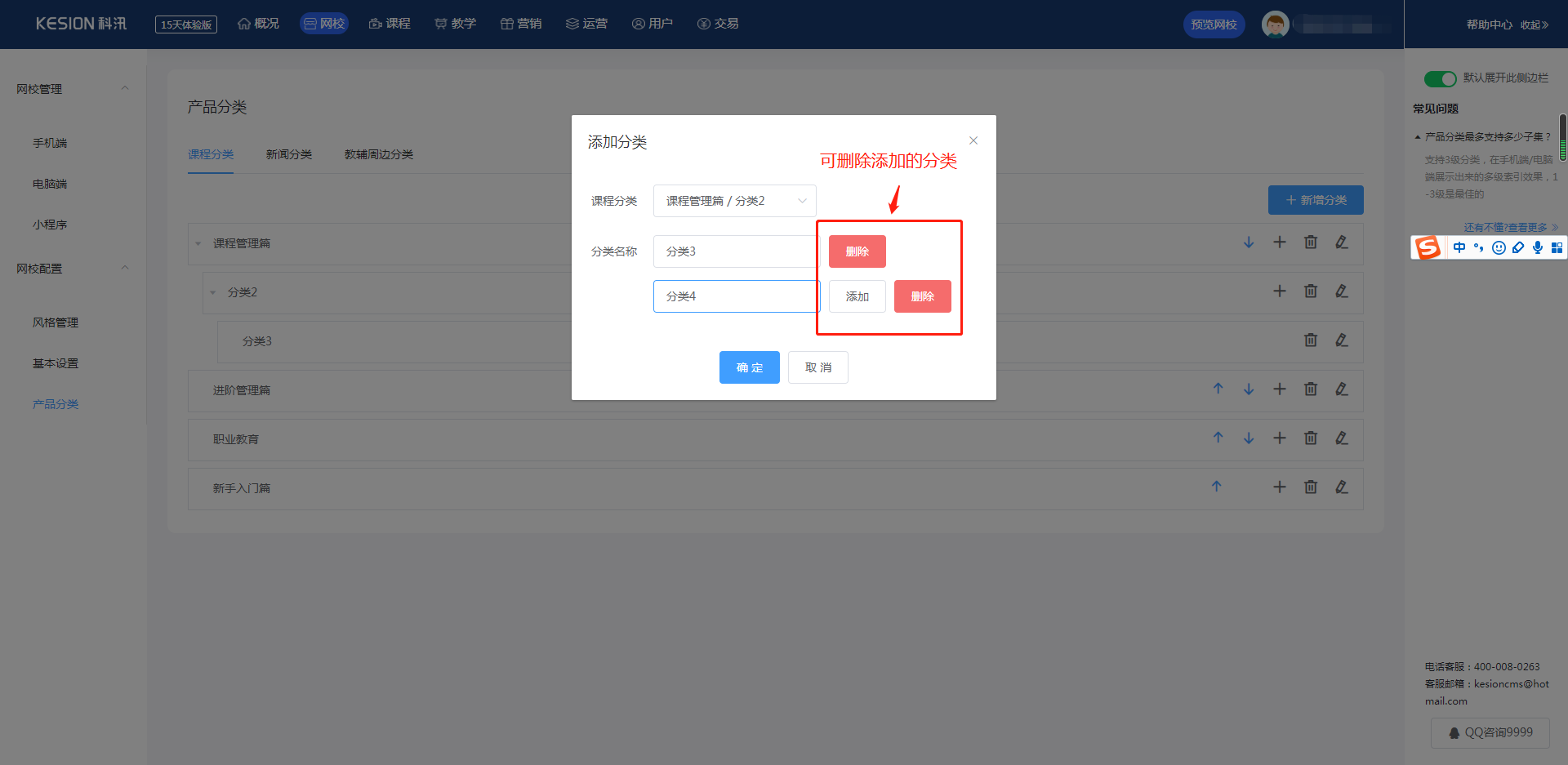This screenshot has height=765, width=1568.
Task: Collapse the 网校管理 sidebar section
Action: pos(125,88)
